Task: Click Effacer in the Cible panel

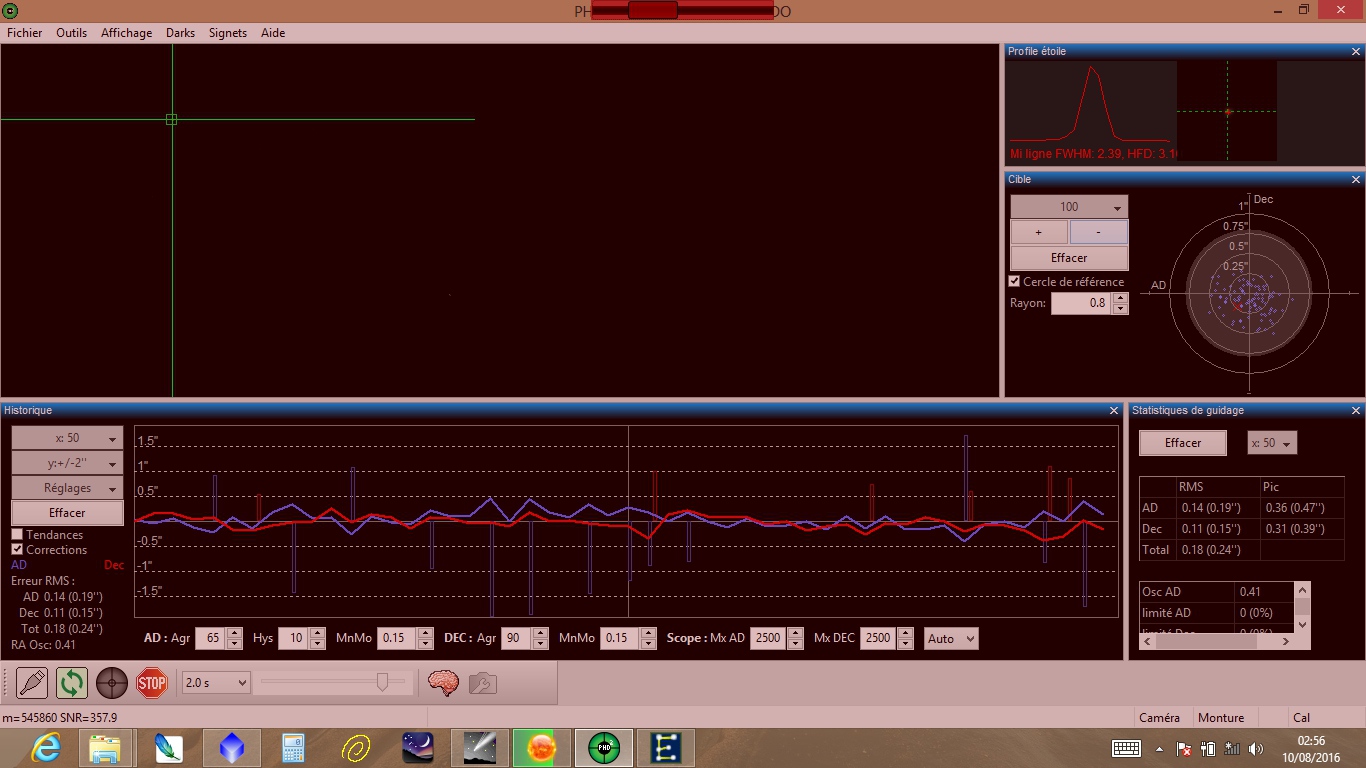Action: (x=1069, y=258)
